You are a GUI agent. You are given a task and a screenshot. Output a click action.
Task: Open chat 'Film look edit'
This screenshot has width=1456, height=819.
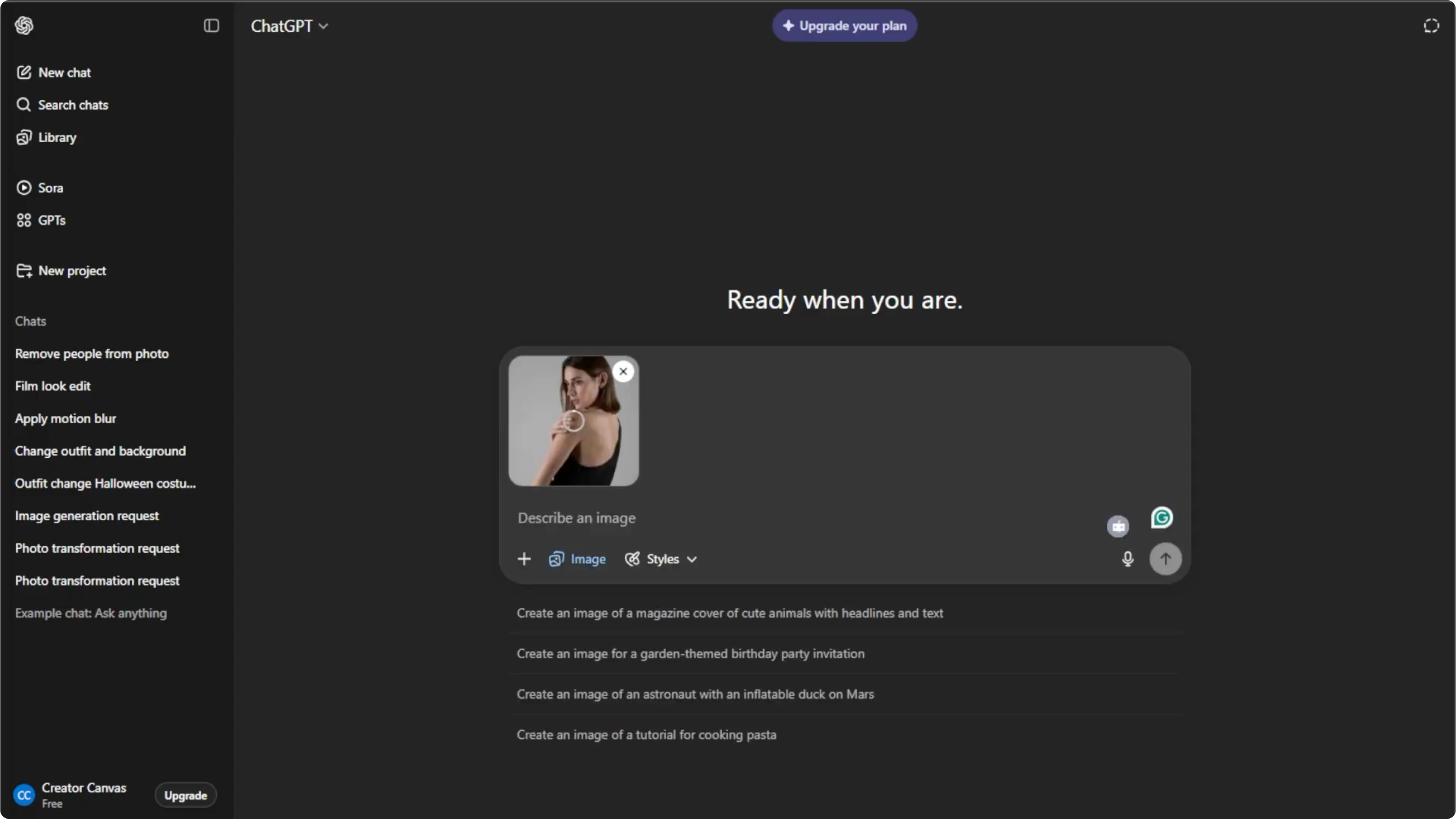click(53, 386)
